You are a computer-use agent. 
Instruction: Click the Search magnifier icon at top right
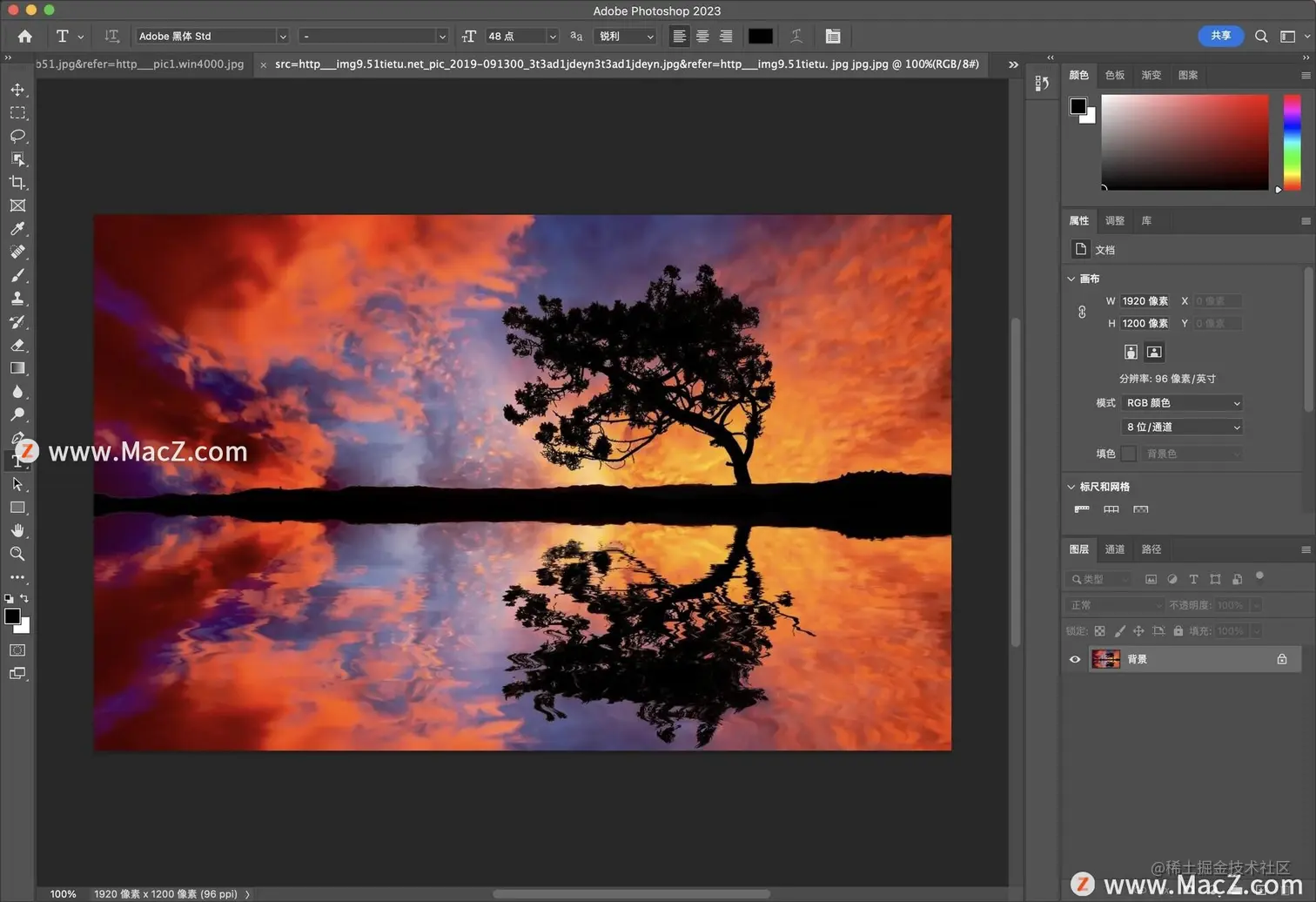[x=1261, y=36]
